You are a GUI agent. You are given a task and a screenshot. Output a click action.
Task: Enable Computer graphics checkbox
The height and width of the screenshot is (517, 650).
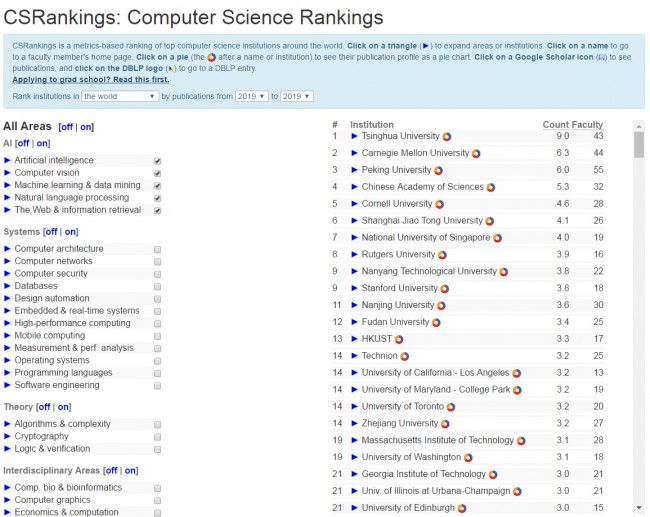(x=158, y=500)
